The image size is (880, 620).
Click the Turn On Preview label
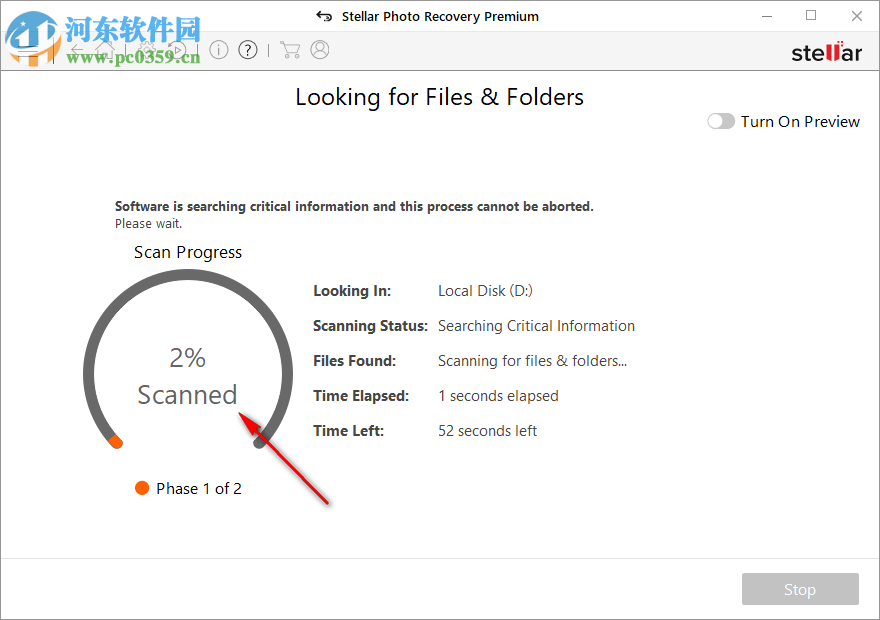800,121
